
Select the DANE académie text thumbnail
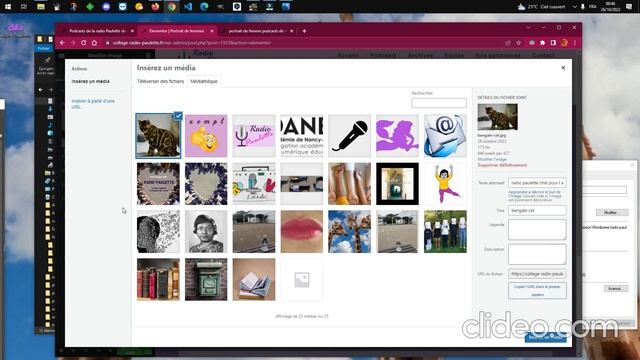click(302, 136)
